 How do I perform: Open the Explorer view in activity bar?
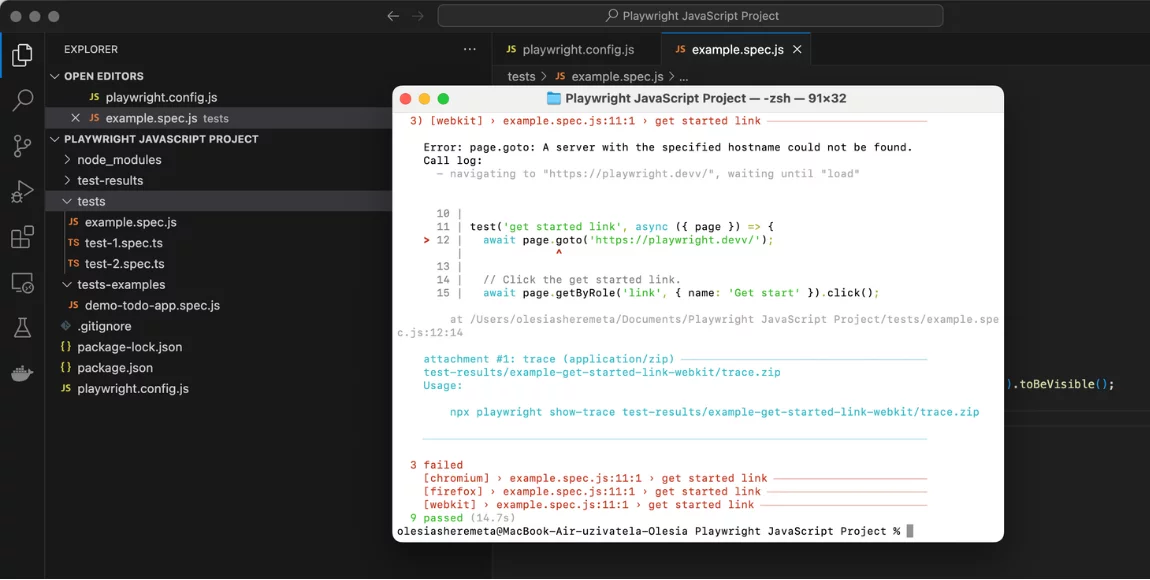(22, 54)
